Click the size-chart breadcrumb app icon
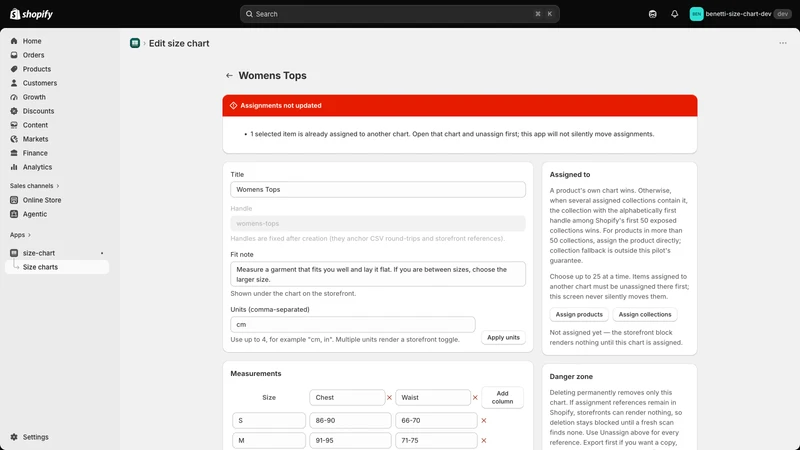The height and width of the screenshot is (450, 800). point(135,43)
